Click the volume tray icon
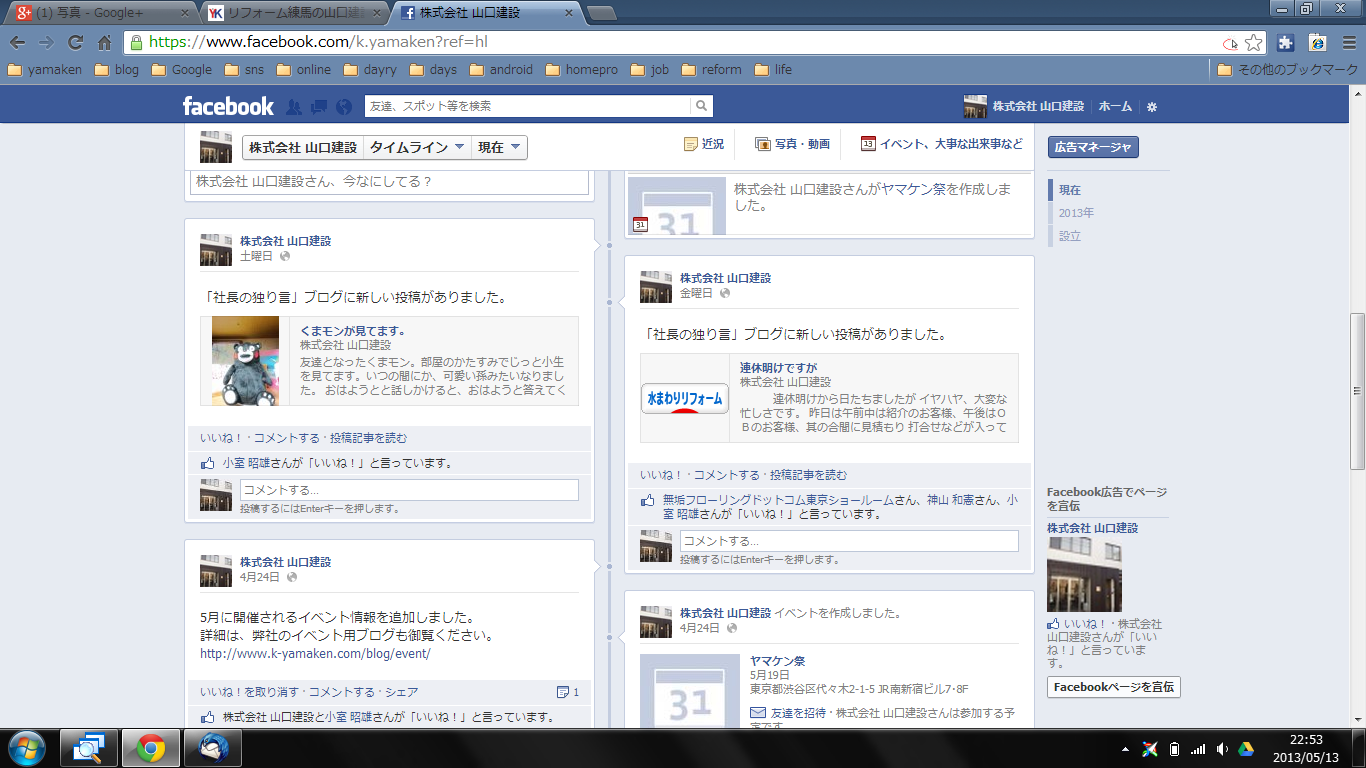The image size is (1366, 768). coord(1222,749)
